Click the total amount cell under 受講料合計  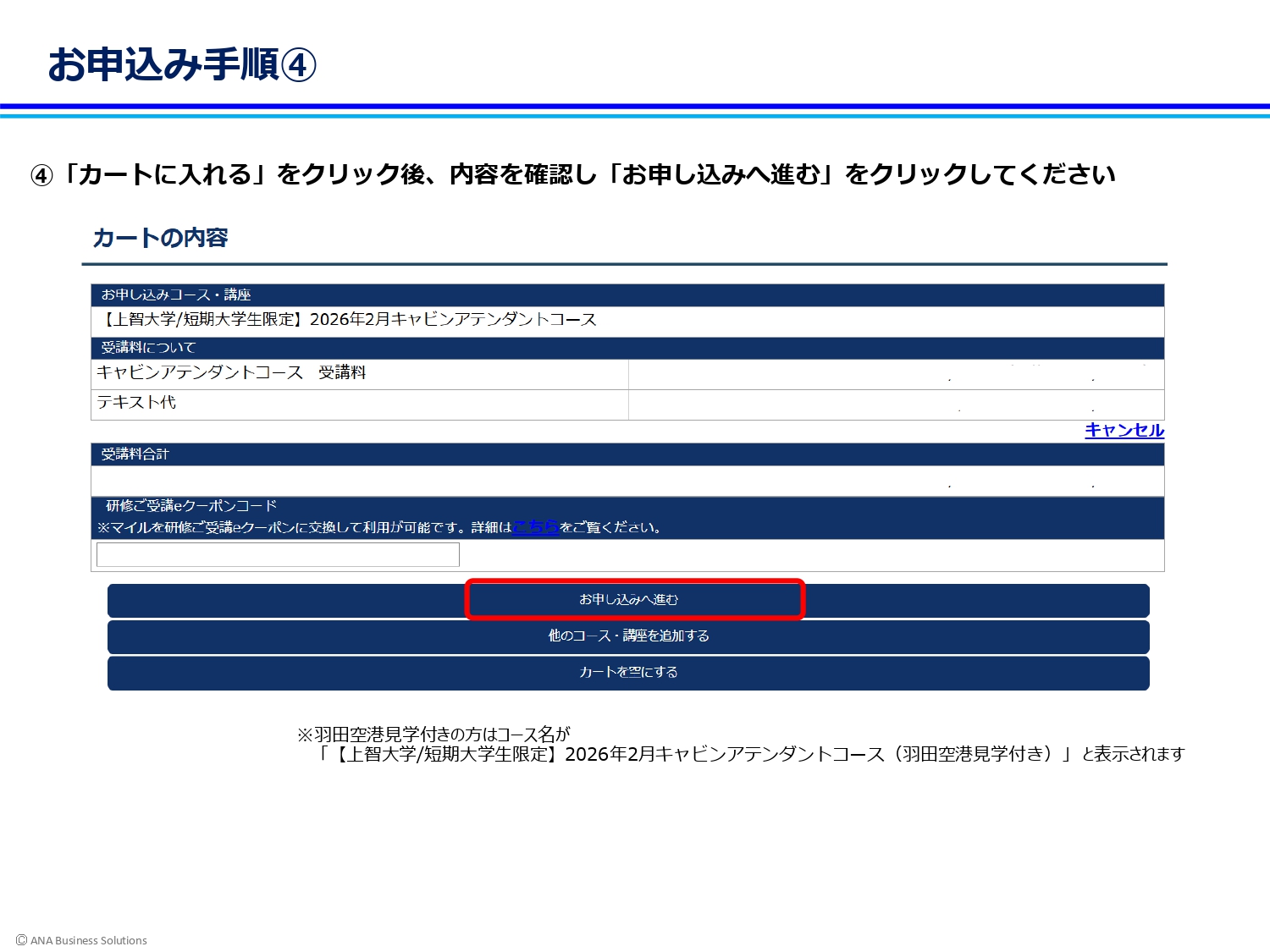(x=627, y=482)
